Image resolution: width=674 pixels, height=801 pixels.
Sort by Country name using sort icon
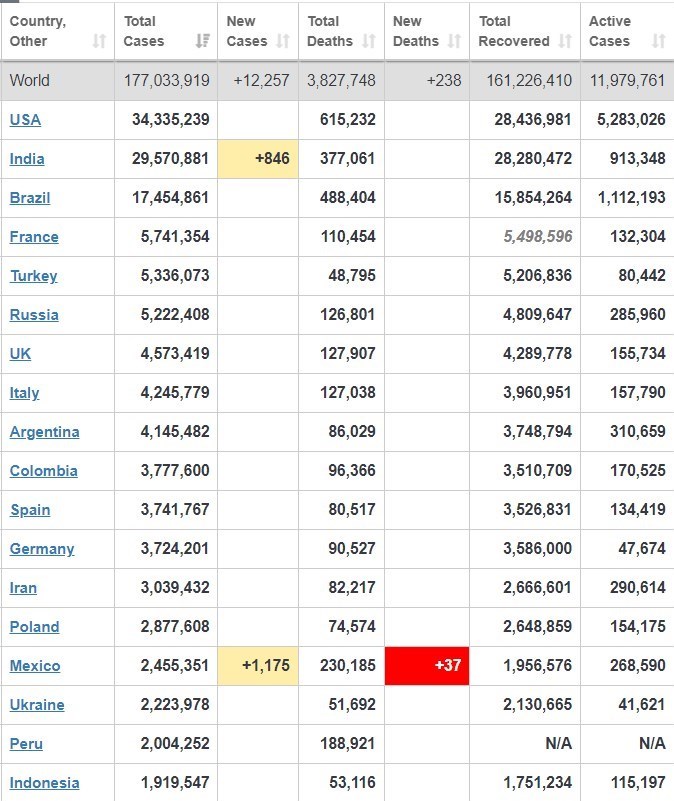[99, 41]
